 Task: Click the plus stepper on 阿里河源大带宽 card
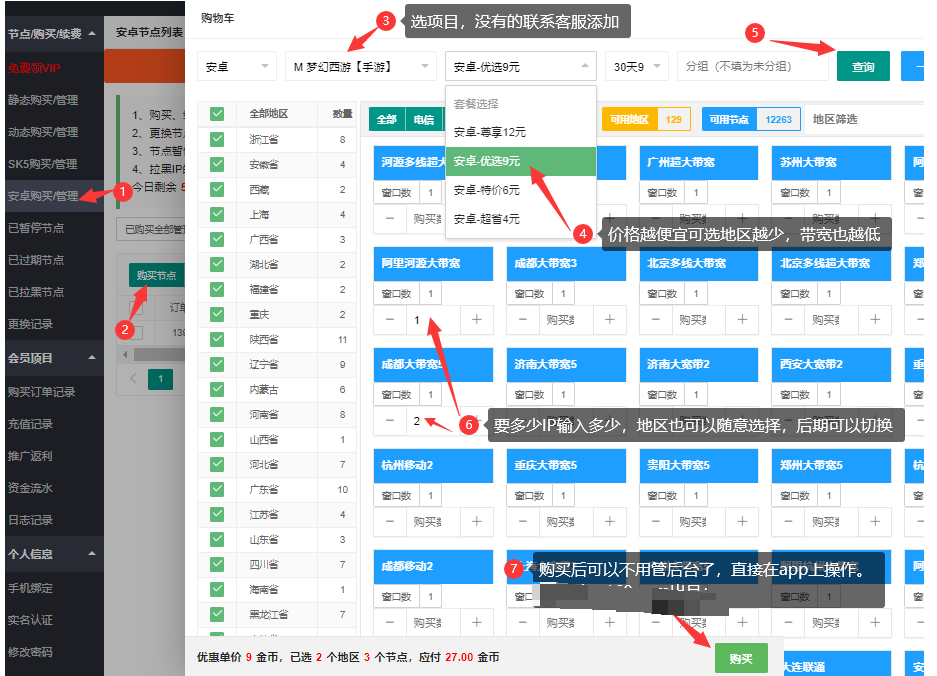click(477, 320)
